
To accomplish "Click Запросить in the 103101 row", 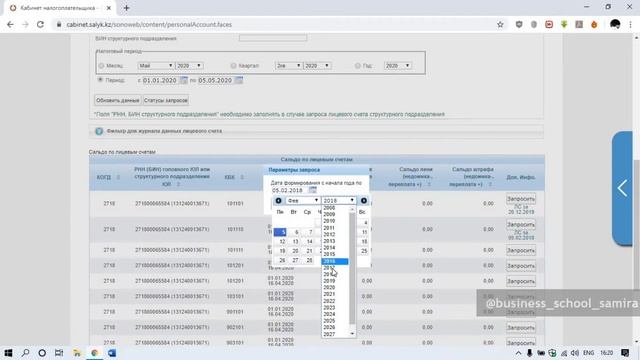I will pyautogui.click(x=521, y=297).
